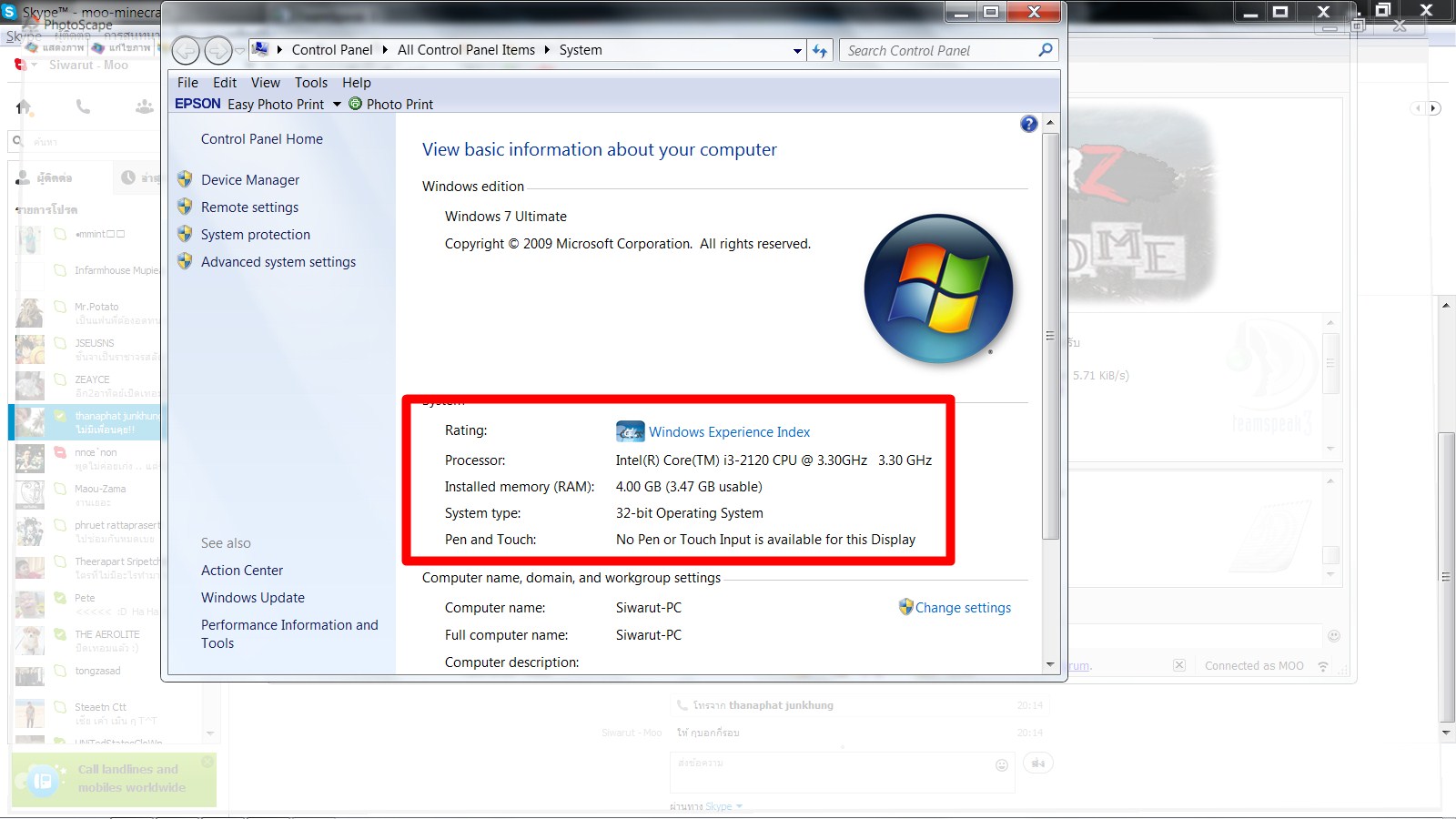Image resolution: width=1456 pixels, height=819 pixels.
Task: Click the search magnifier icon
Action: point(1046,50)
